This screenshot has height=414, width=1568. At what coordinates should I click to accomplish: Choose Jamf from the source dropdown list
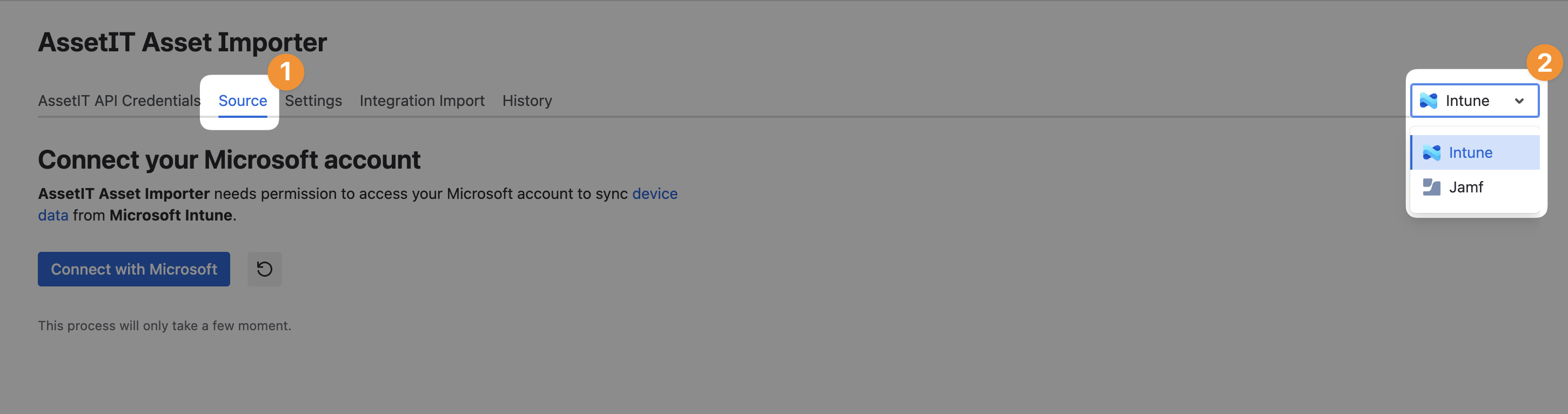[1466, 187]
